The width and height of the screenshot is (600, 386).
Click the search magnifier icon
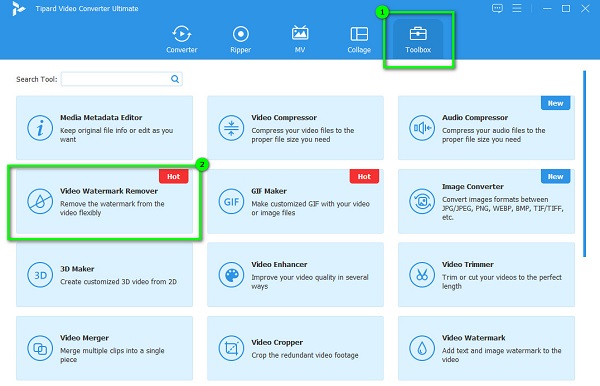pyautogui.click(x=175, y=79)
